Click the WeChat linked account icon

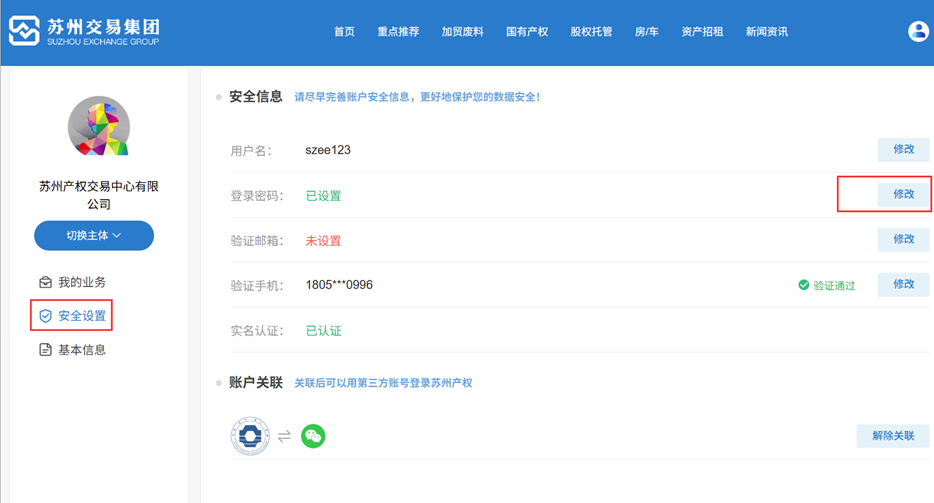(x=313, y=436)
